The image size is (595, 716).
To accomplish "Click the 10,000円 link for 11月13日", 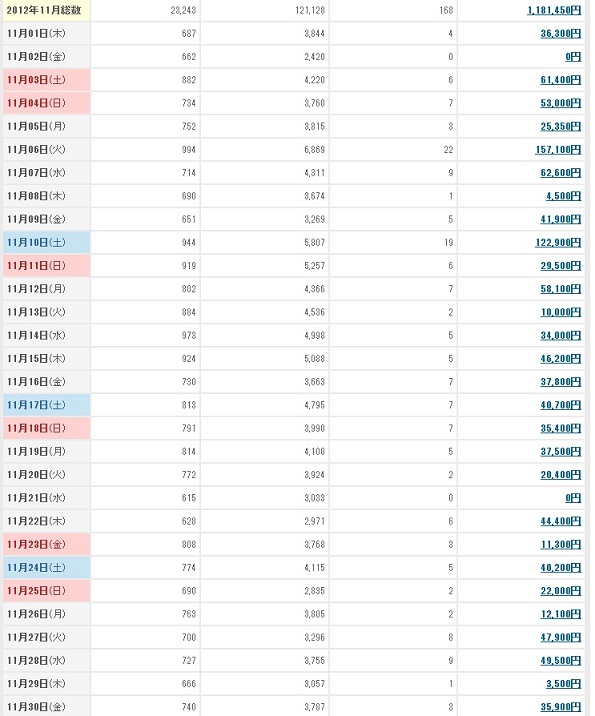I will click(561, 312).
